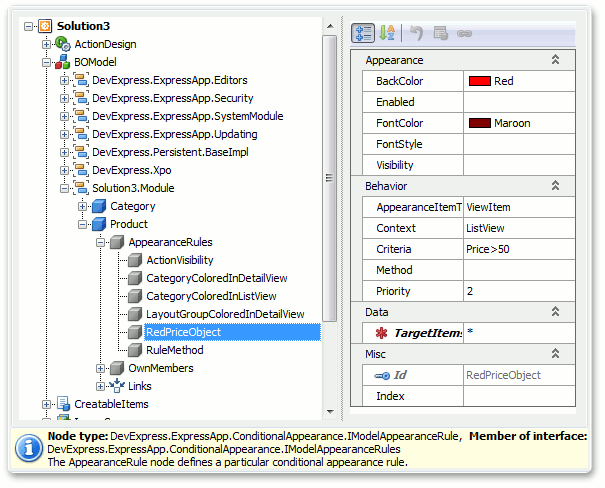Viewport: 605px width, 488px height.
Task: Click the Context value ListView
Action: click(519, 228)
